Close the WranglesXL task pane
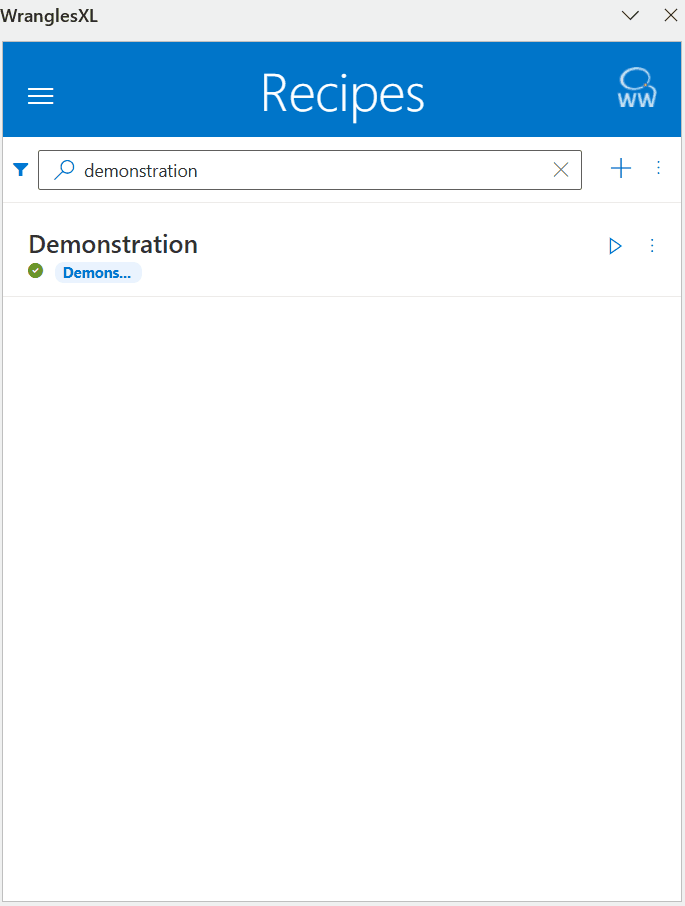685x906 pixels. tap(671, 16)
